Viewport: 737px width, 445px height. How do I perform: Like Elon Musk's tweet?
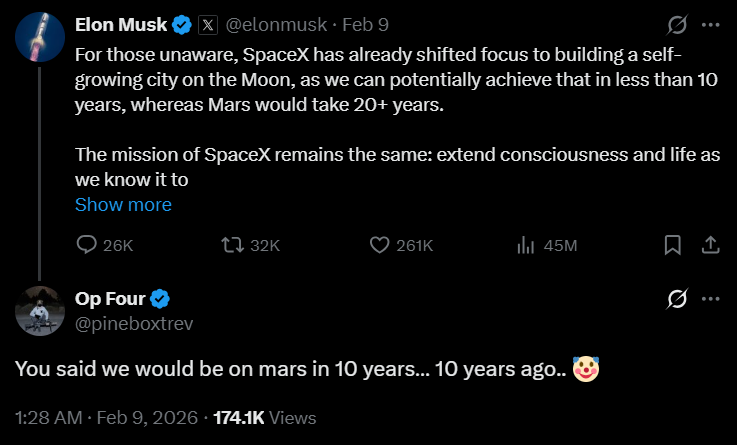[380, 245]
